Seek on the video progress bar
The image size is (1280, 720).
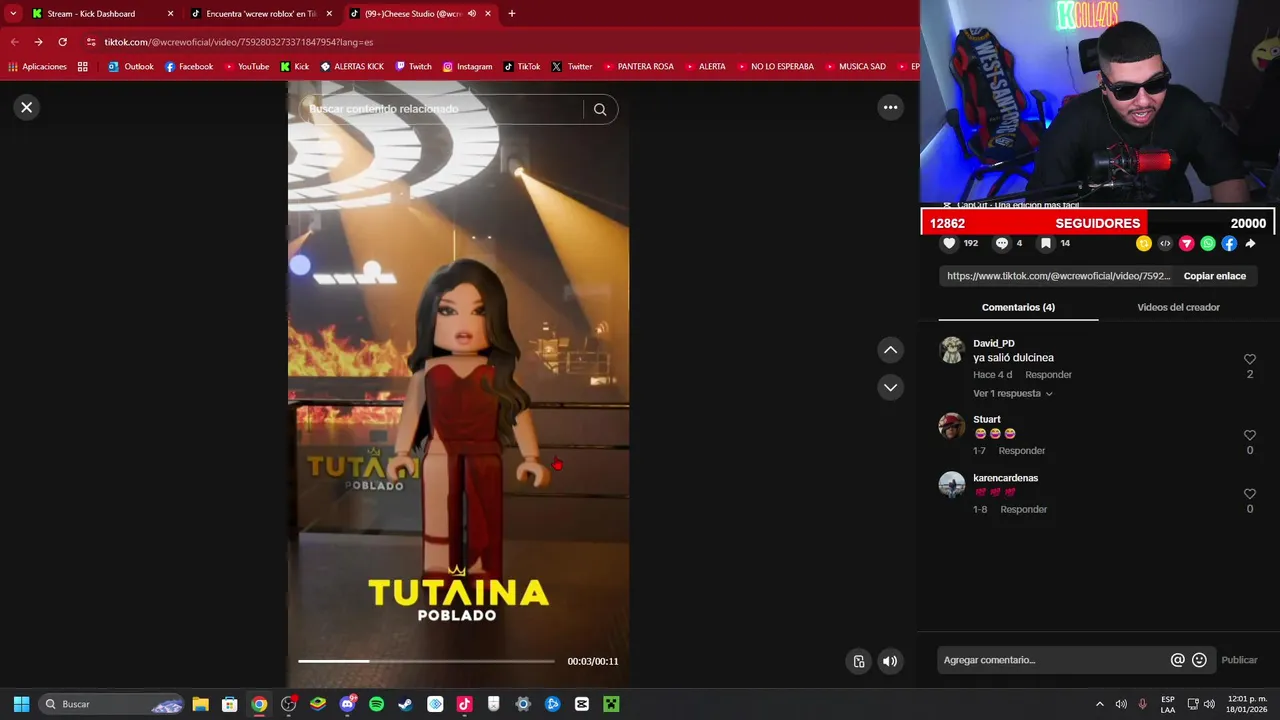[x=426, y=661]
